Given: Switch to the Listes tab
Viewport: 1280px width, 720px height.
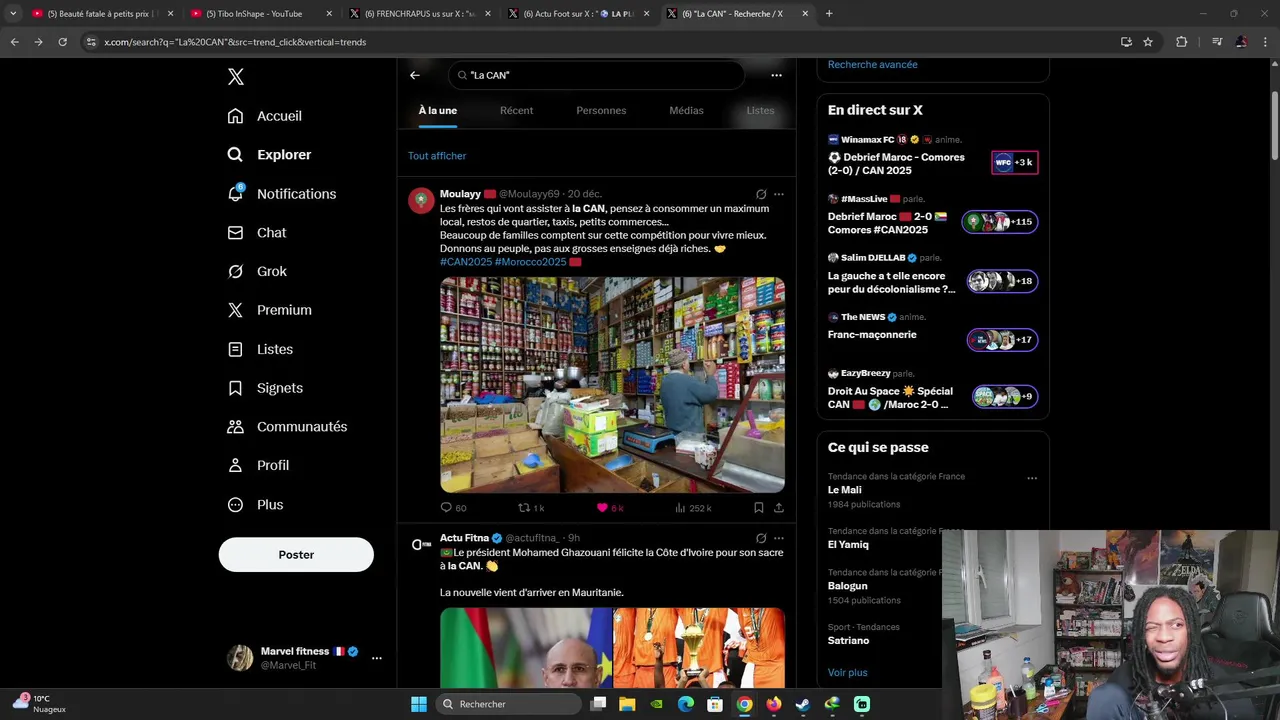Looking at the screenshot, I should (x=760, y=110).
